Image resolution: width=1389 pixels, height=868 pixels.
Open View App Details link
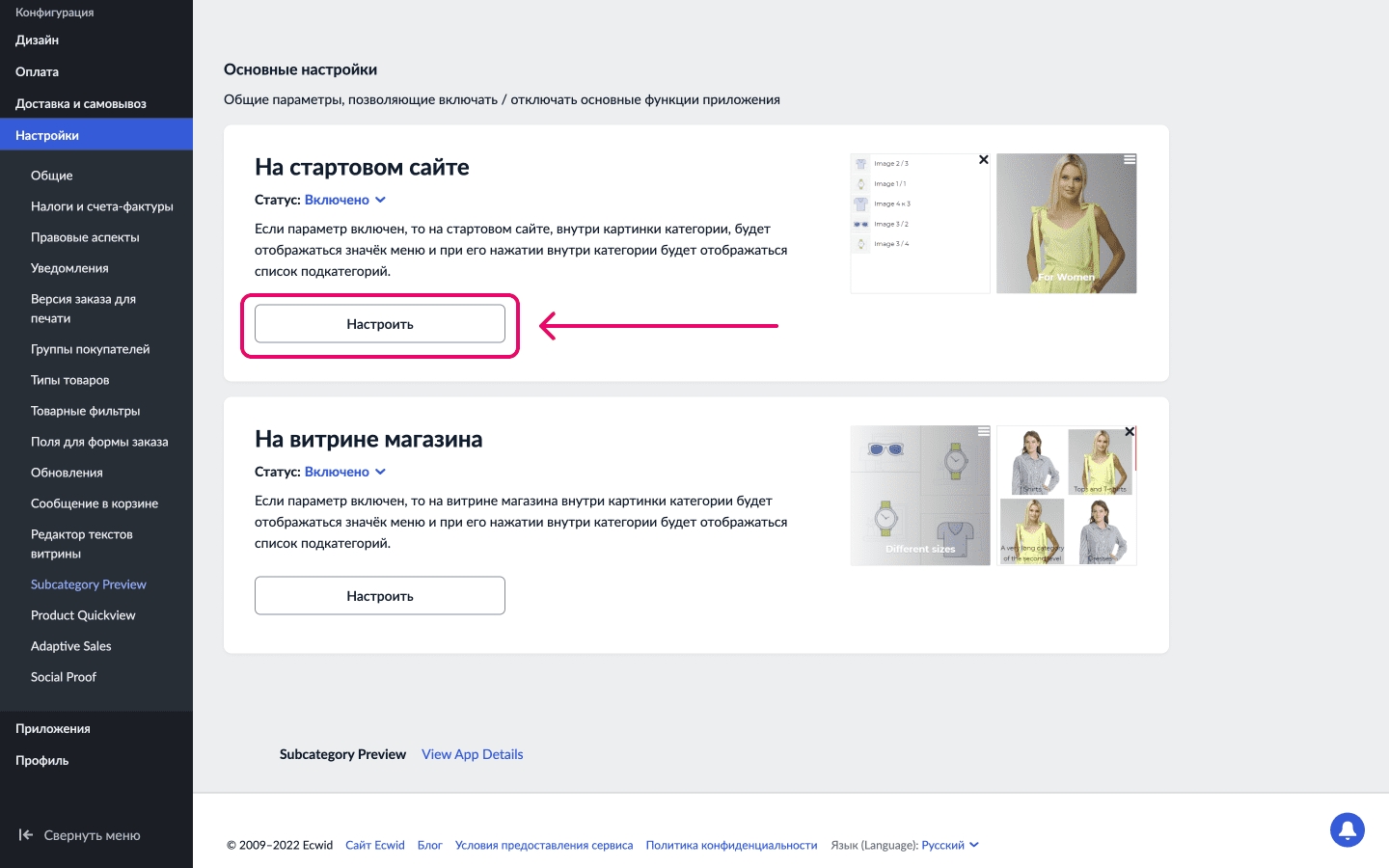point(472,754)
